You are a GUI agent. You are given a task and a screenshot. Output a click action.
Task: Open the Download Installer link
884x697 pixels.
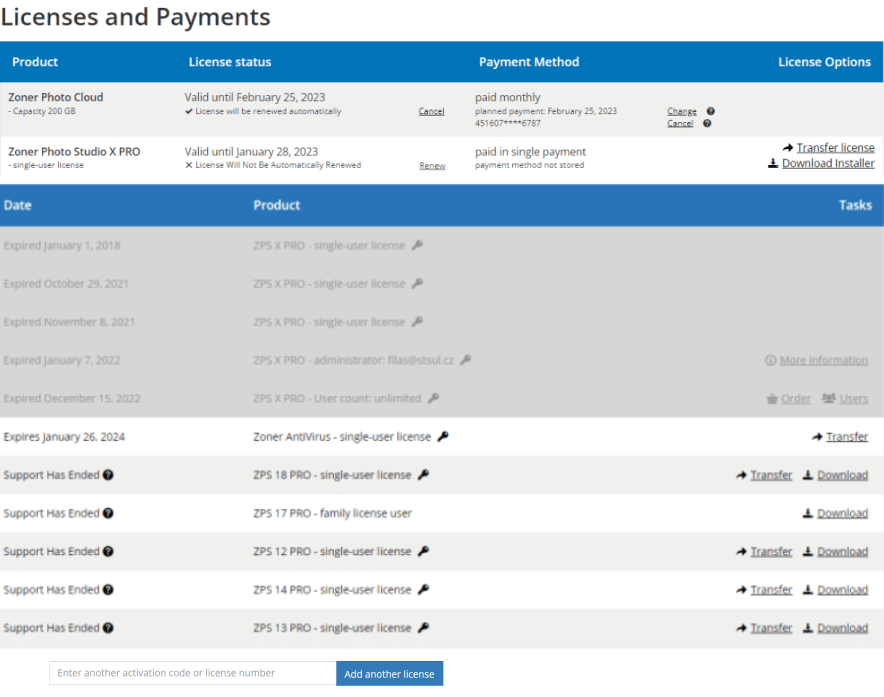(828, 164)
